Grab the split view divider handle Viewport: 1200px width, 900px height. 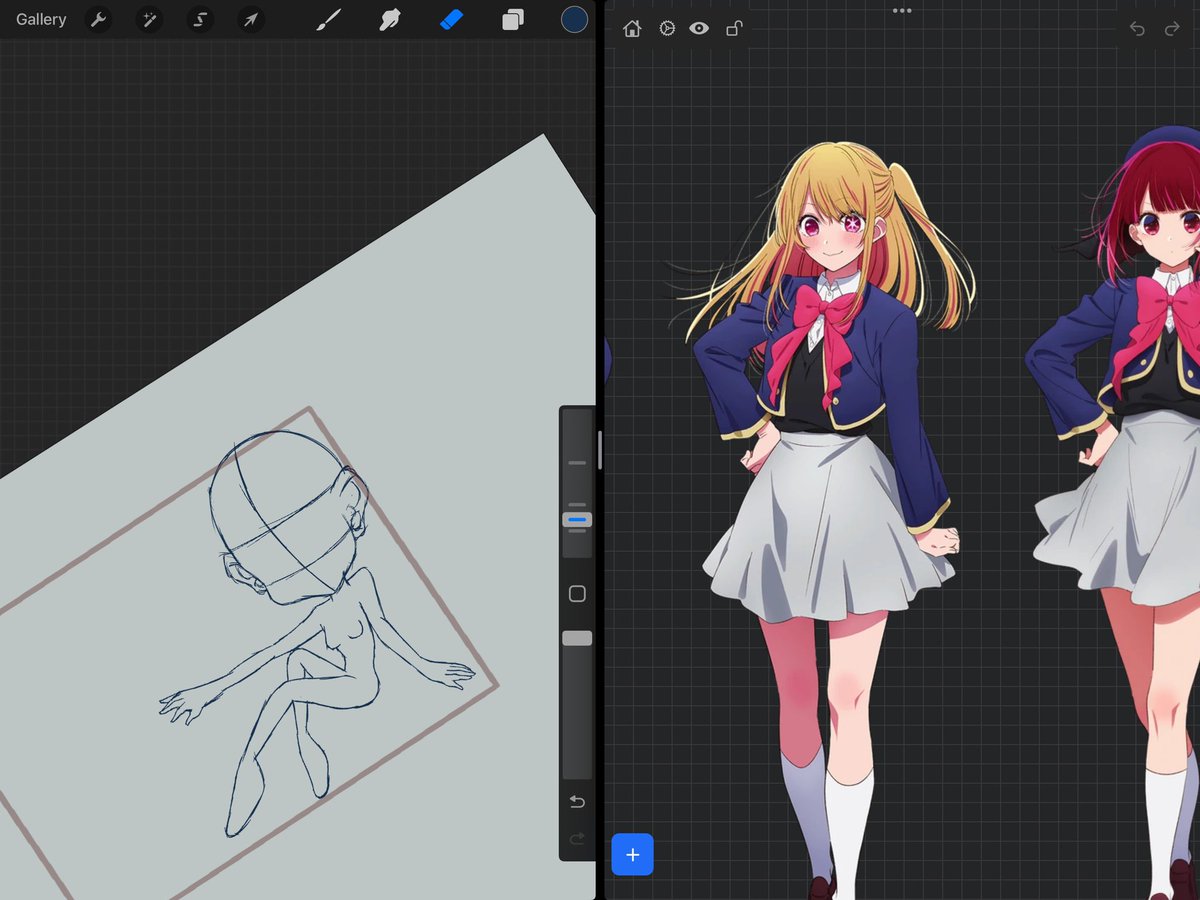[600, 450]
